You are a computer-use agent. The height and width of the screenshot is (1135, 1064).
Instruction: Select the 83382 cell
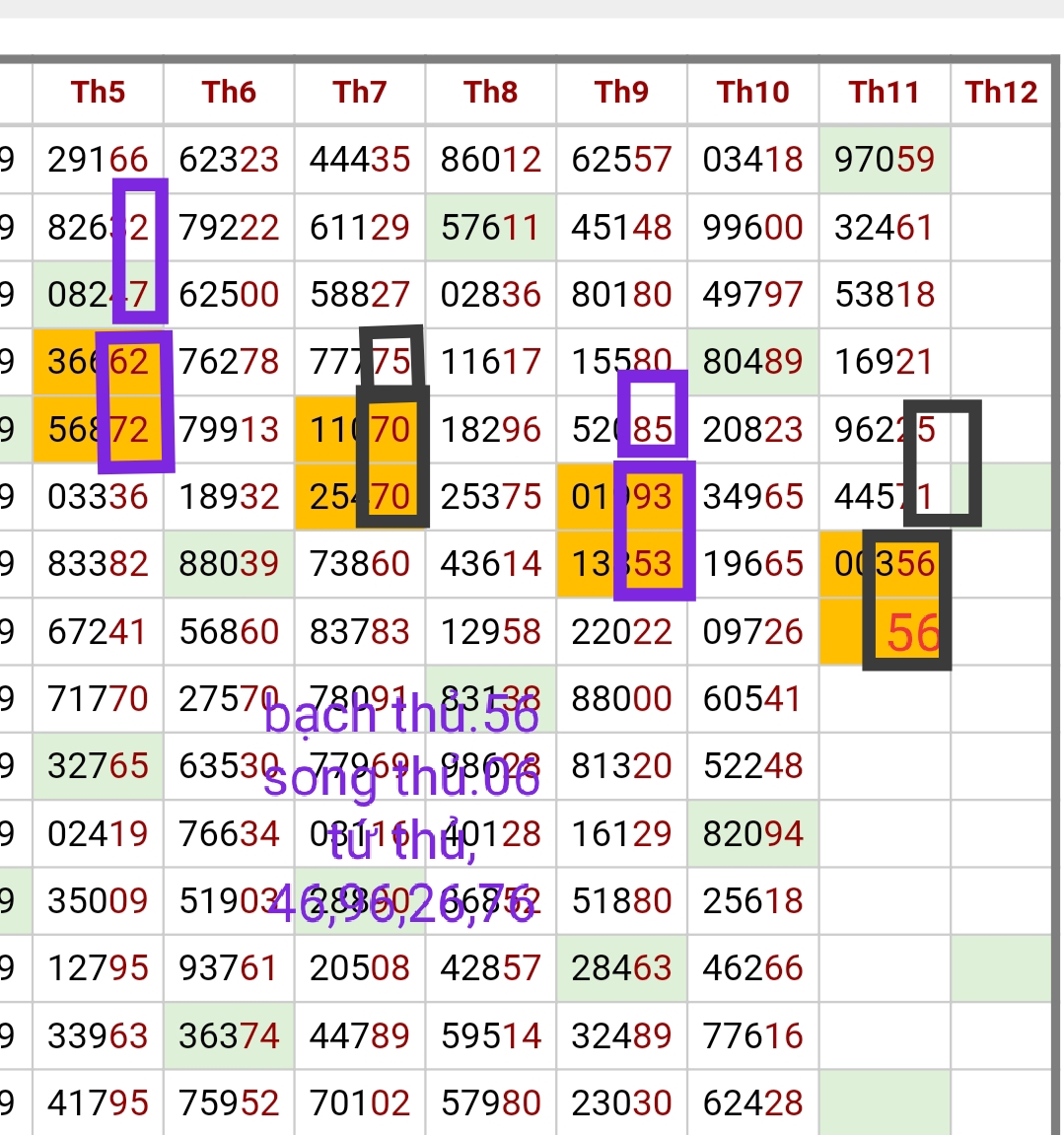coord(98,564)
